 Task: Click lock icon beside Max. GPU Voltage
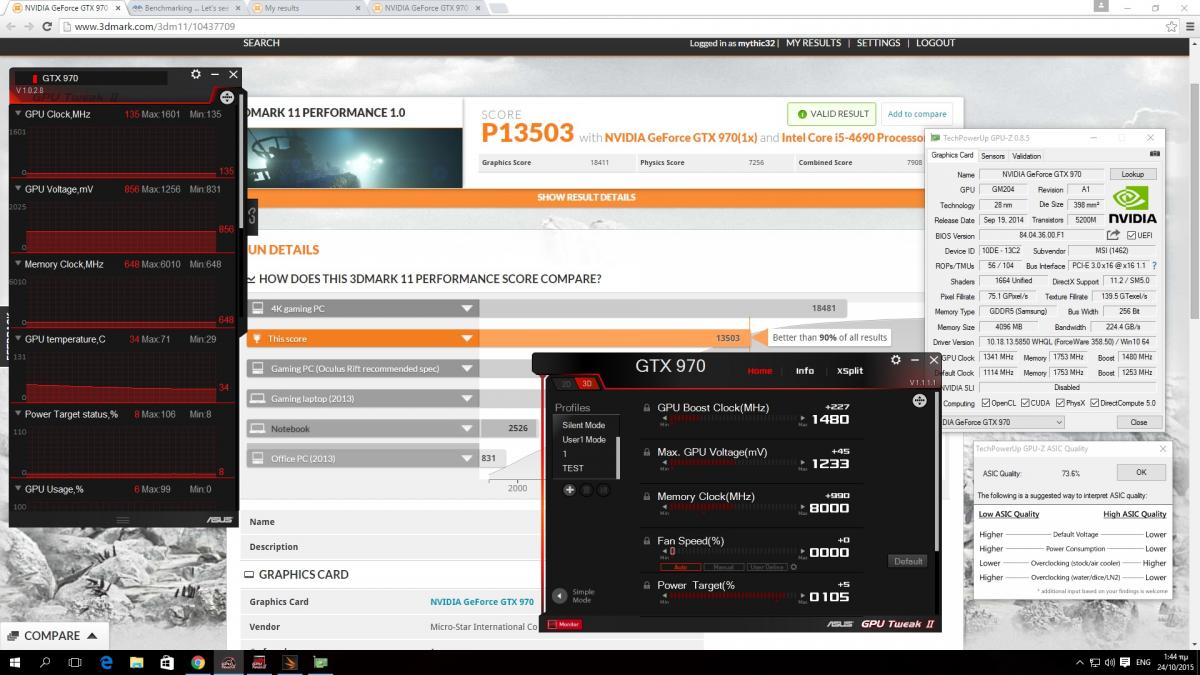[x=647, y=452]
